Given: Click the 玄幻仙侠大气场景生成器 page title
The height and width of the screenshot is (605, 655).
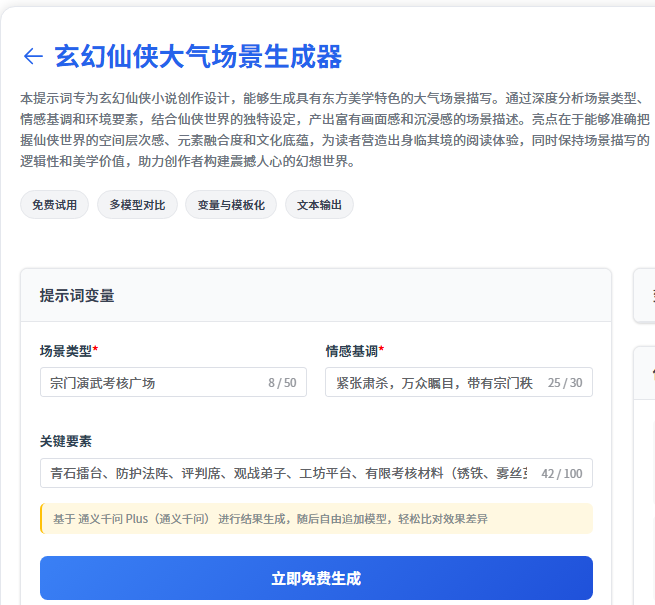Looking at the screenshot, I should 198,56.
